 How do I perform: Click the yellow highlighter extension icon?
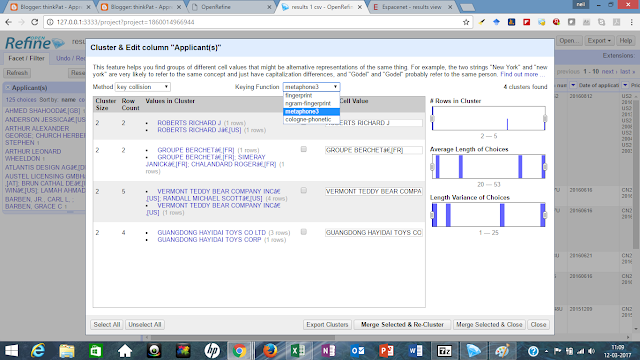[482, 22]
